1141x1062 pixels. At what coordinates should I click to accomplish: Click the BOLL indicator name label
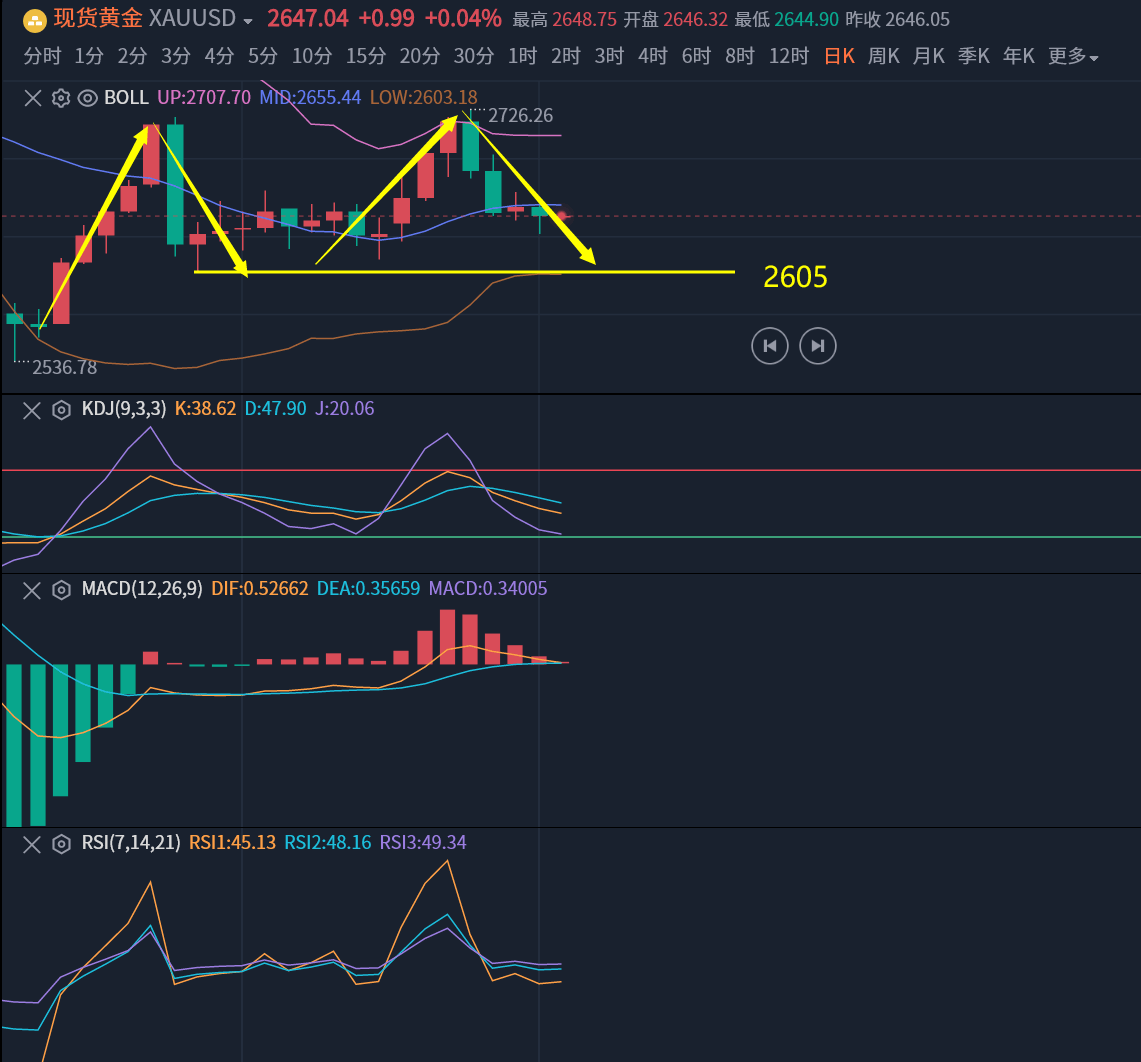pos(126,98)
